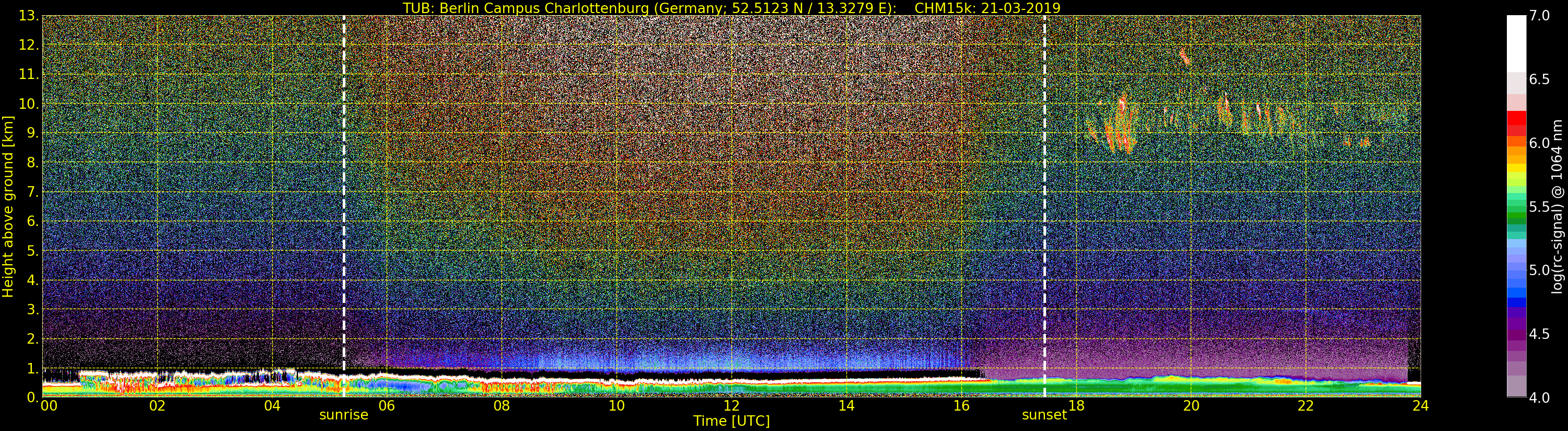Click the y-axis tick label '12.'
1568x431 pixels.
coord(29,45)
